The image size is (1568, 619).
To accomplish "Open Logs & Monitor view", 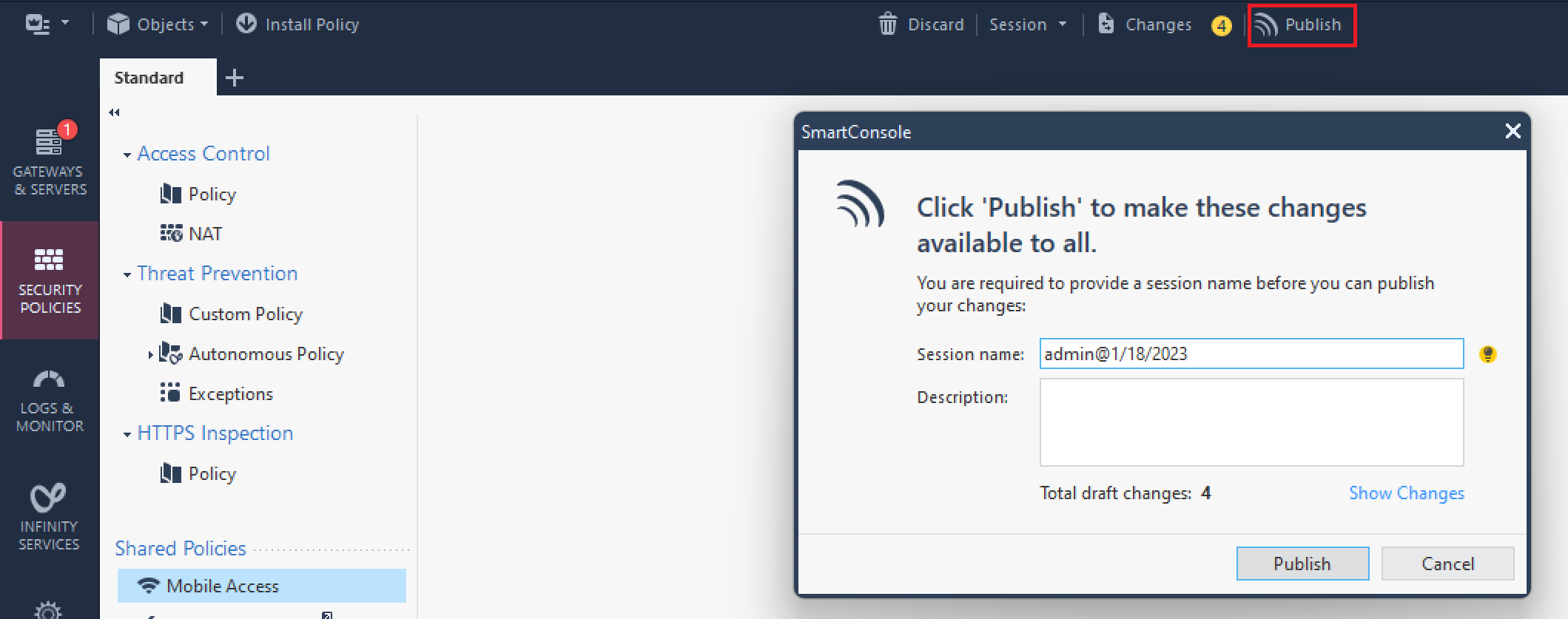I will pos(50,400).
